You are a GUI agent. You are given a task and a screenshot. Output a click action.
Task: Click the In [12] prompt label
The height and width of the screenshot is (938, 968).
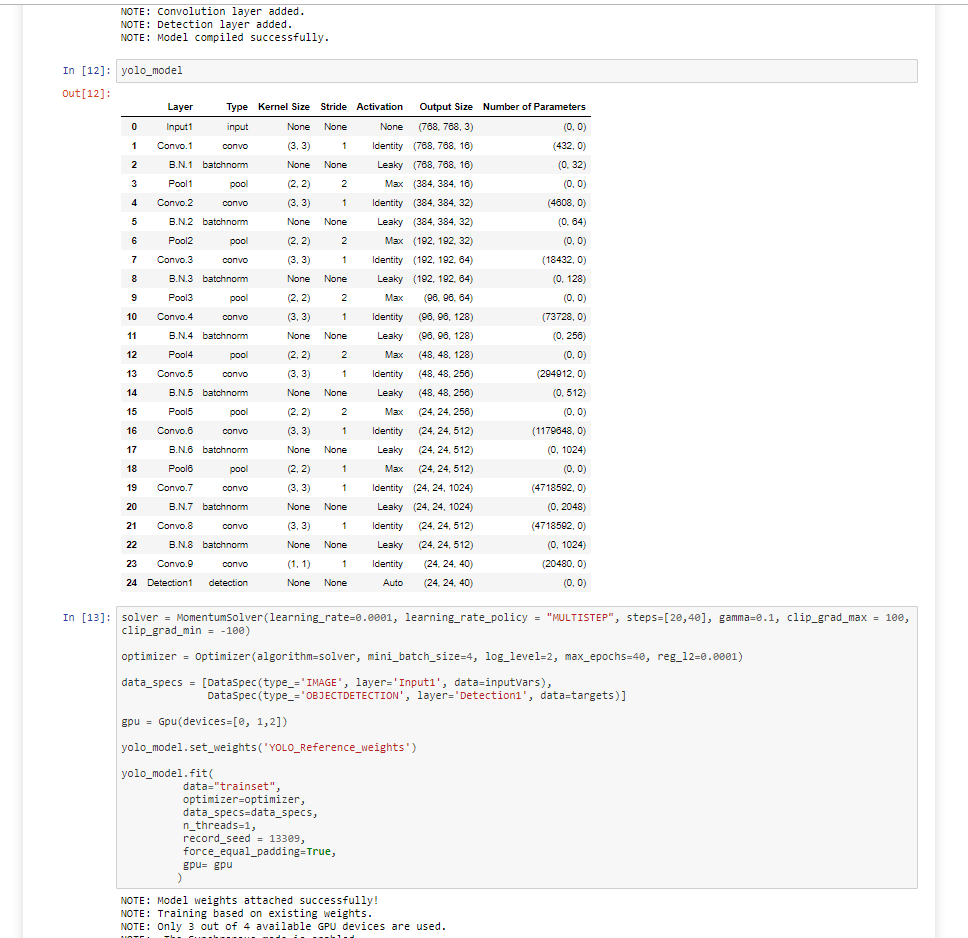click(x=86, y=70)
